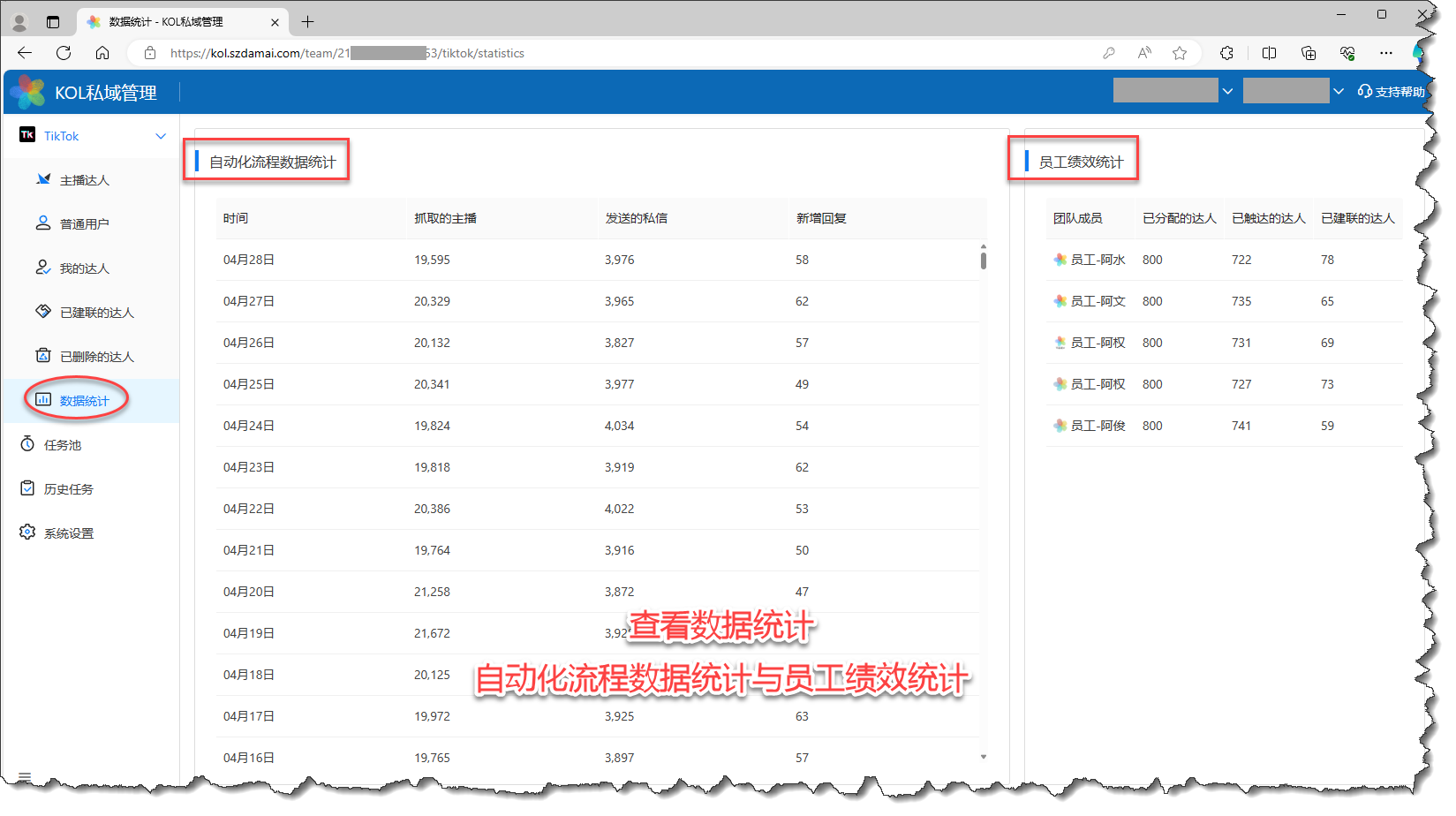Select 普通用户 in the sidebar
The height and width of the screenshot is (816, 1456).
click(x=84, y=224)
